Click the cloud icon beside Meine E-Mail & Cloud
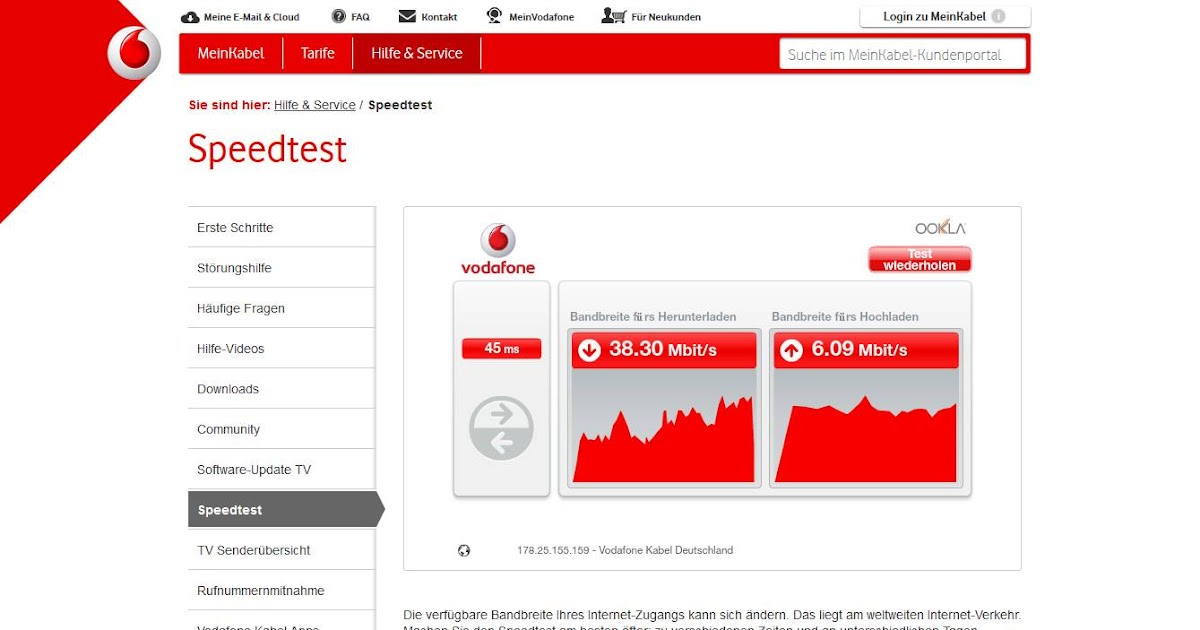 pos(190,17)
